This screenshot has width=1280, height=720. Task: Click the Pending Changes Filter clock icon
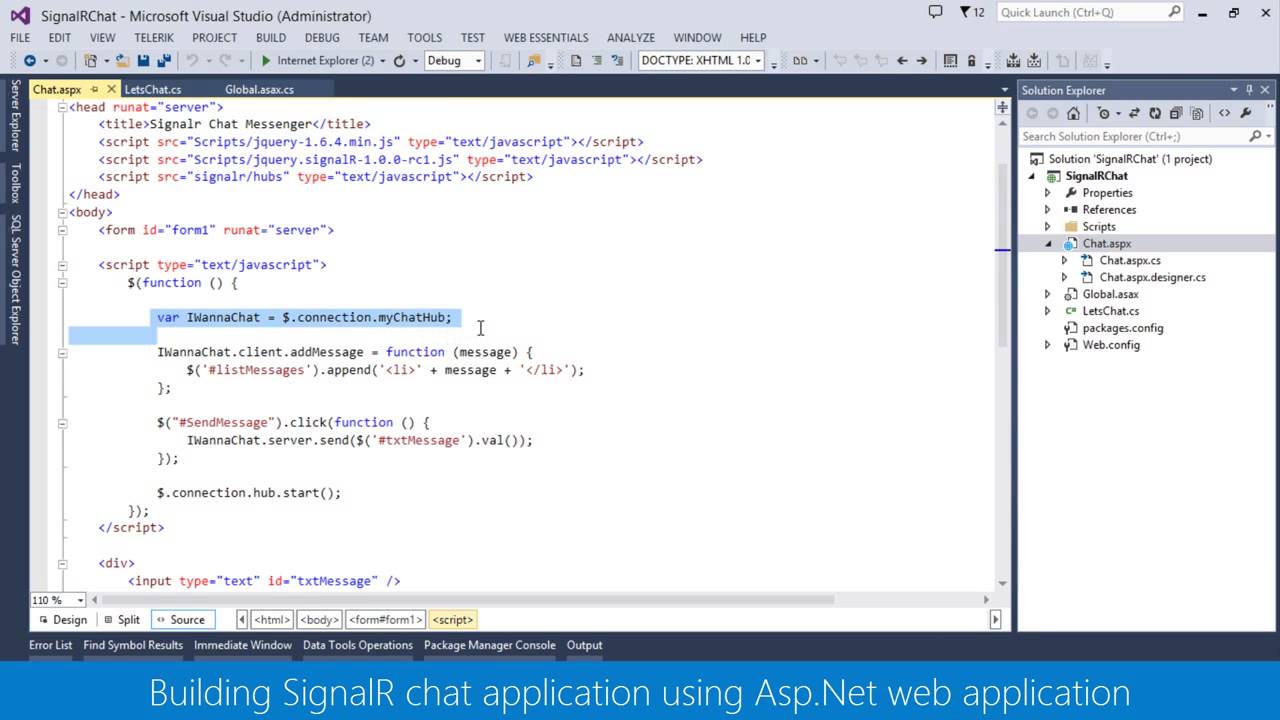point(1103,113)
